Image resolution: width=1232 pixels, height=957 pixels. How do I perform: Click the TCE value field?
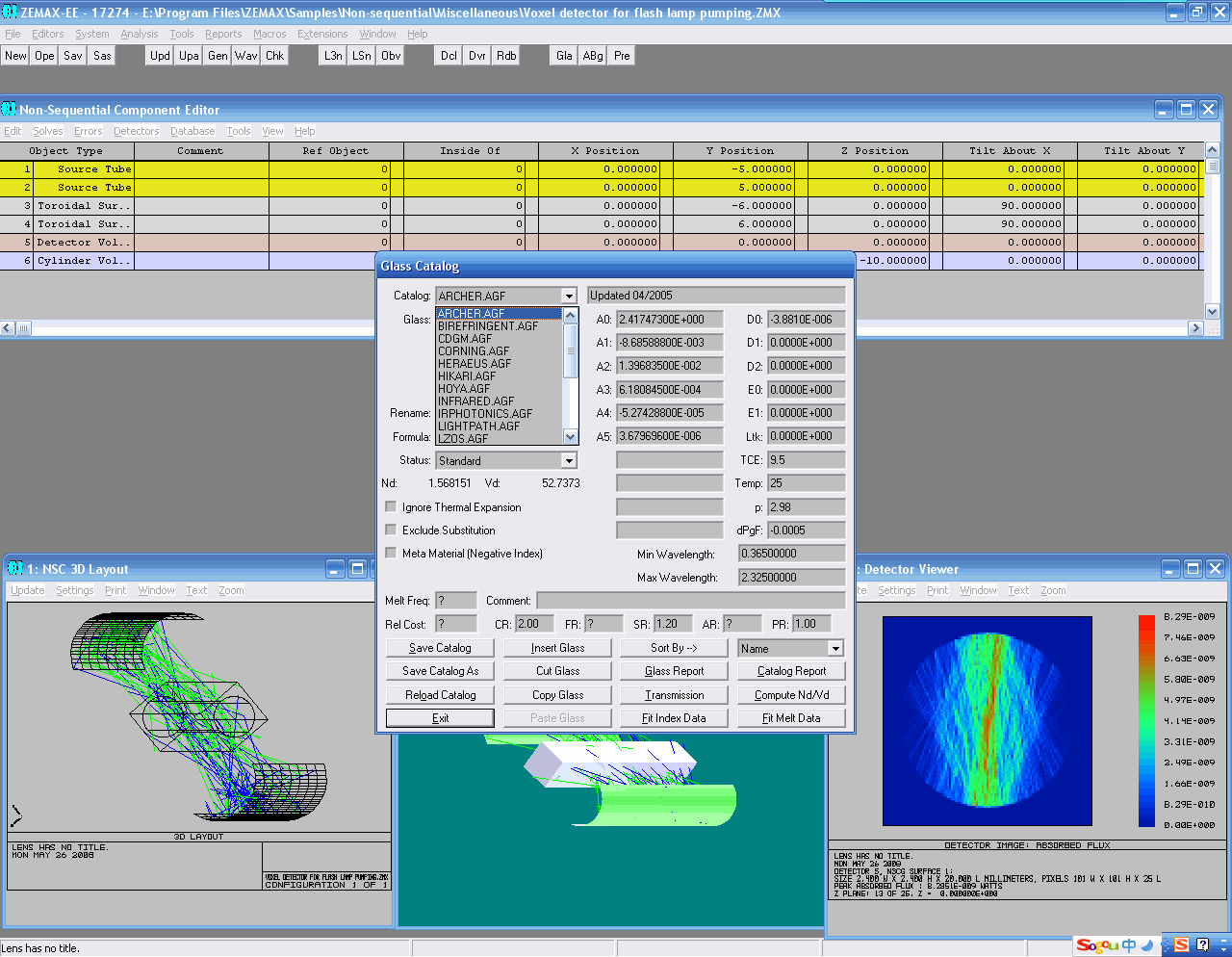[x=806, y=459]
